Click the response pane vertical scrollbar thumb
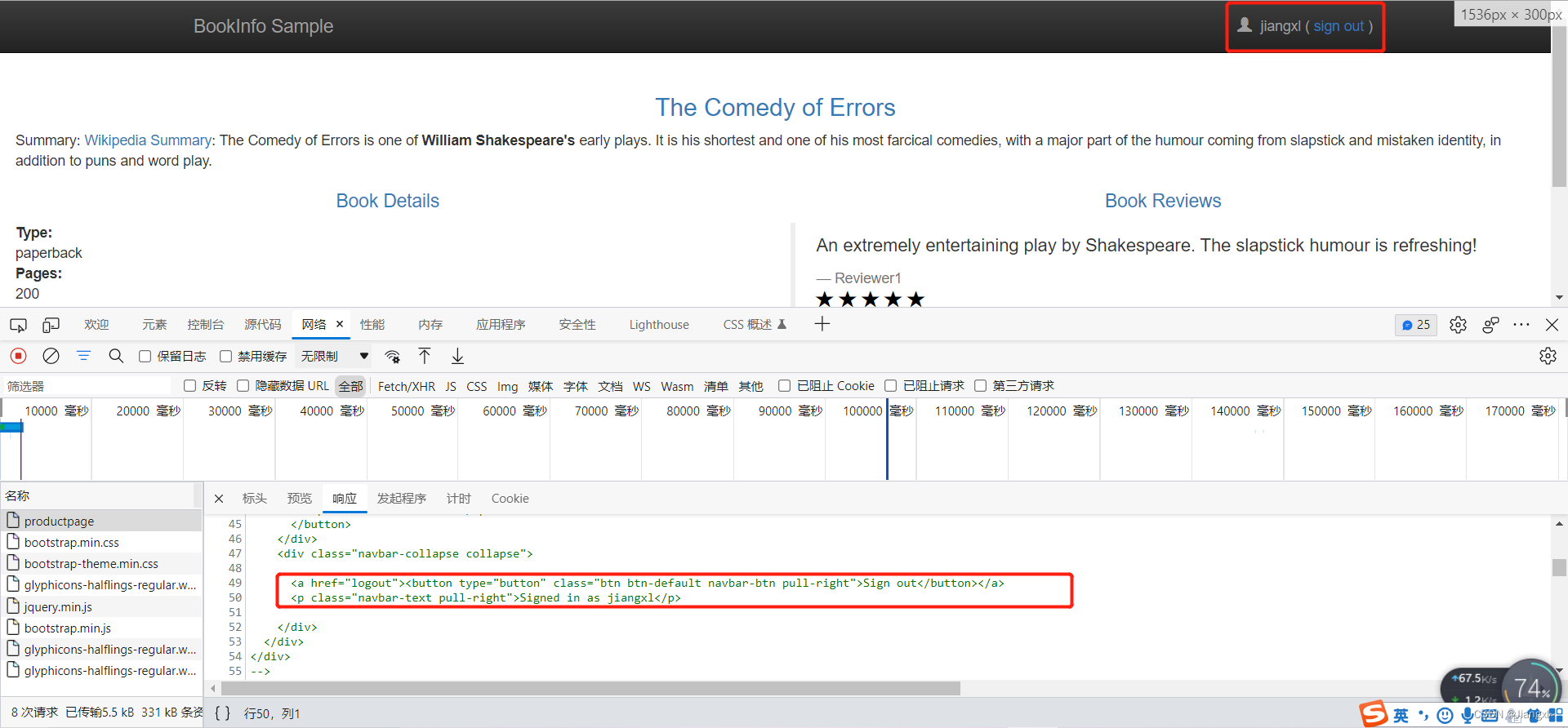Viewport: 1568px width, 728px height. 1559,567
